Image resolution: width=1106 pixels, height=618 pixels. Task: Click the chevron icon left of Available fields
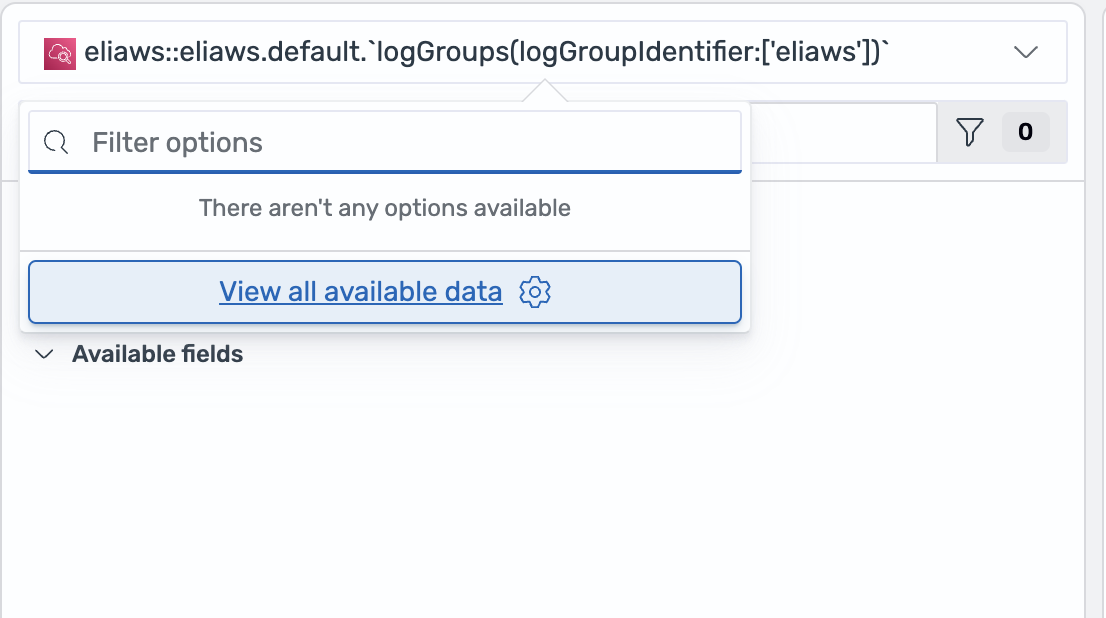tap(44, 354)
